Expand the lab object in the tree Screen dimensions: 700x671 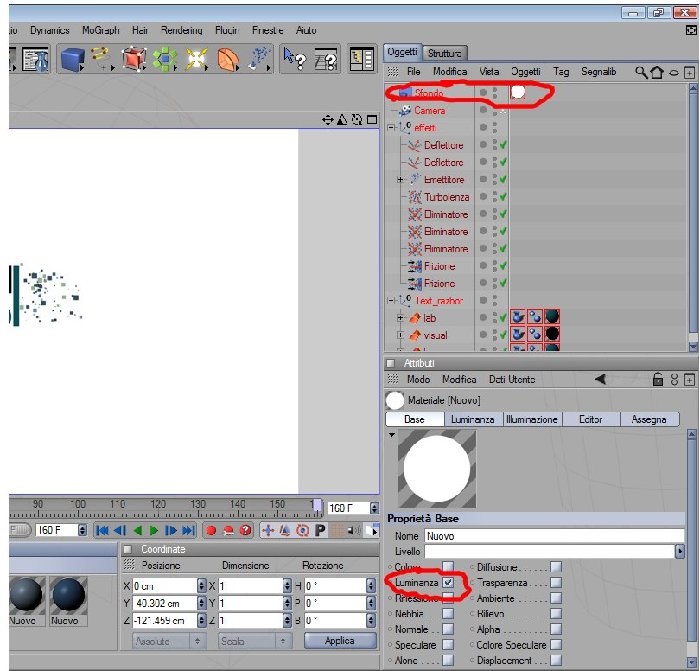click(400, 318)
